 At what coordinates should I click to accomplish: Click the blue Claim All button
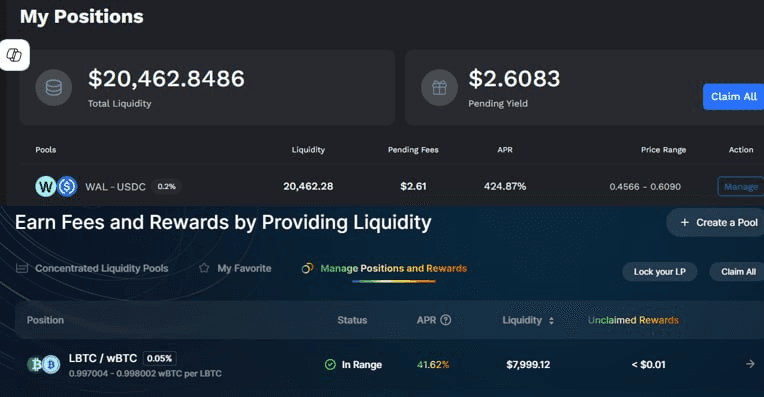[x=733, y=96]
